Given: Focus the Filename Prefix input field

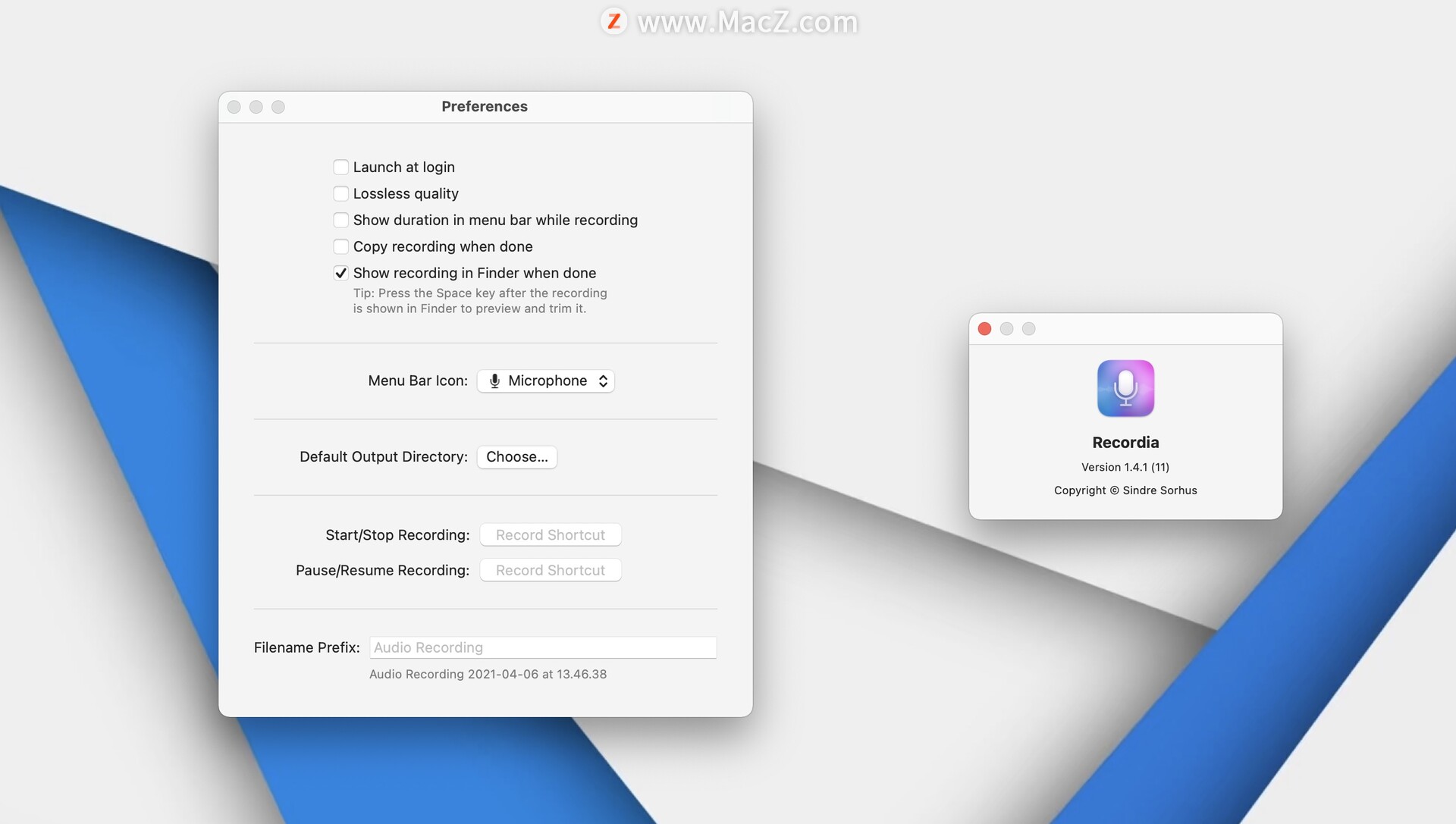Looking at the screenshot, I should pos(543,648).
